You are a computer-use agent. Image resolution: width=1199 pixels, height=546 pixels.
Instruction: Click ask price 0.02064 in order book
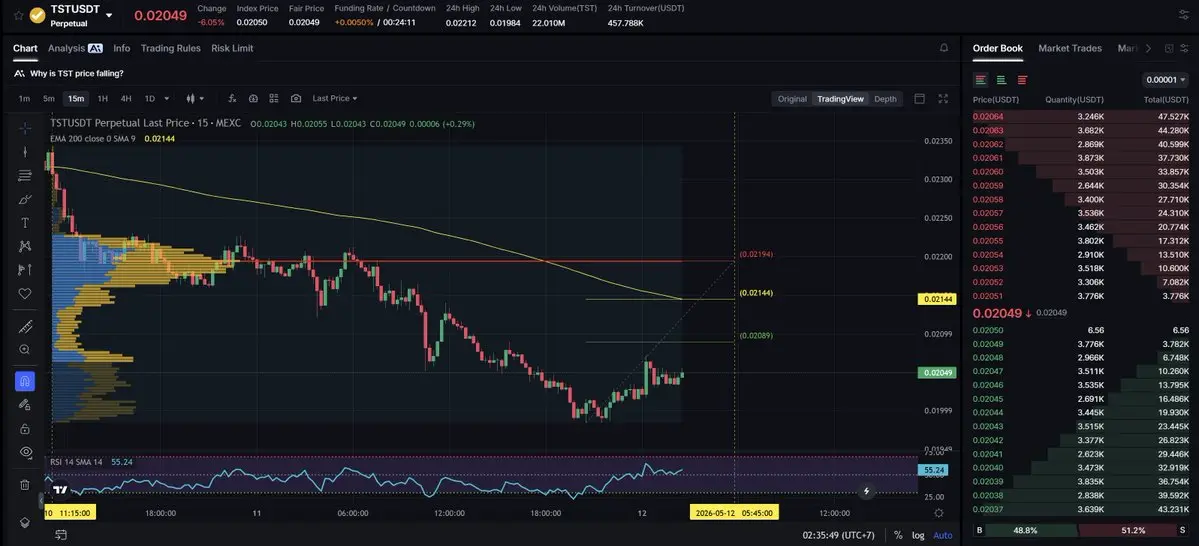(987, 116)
